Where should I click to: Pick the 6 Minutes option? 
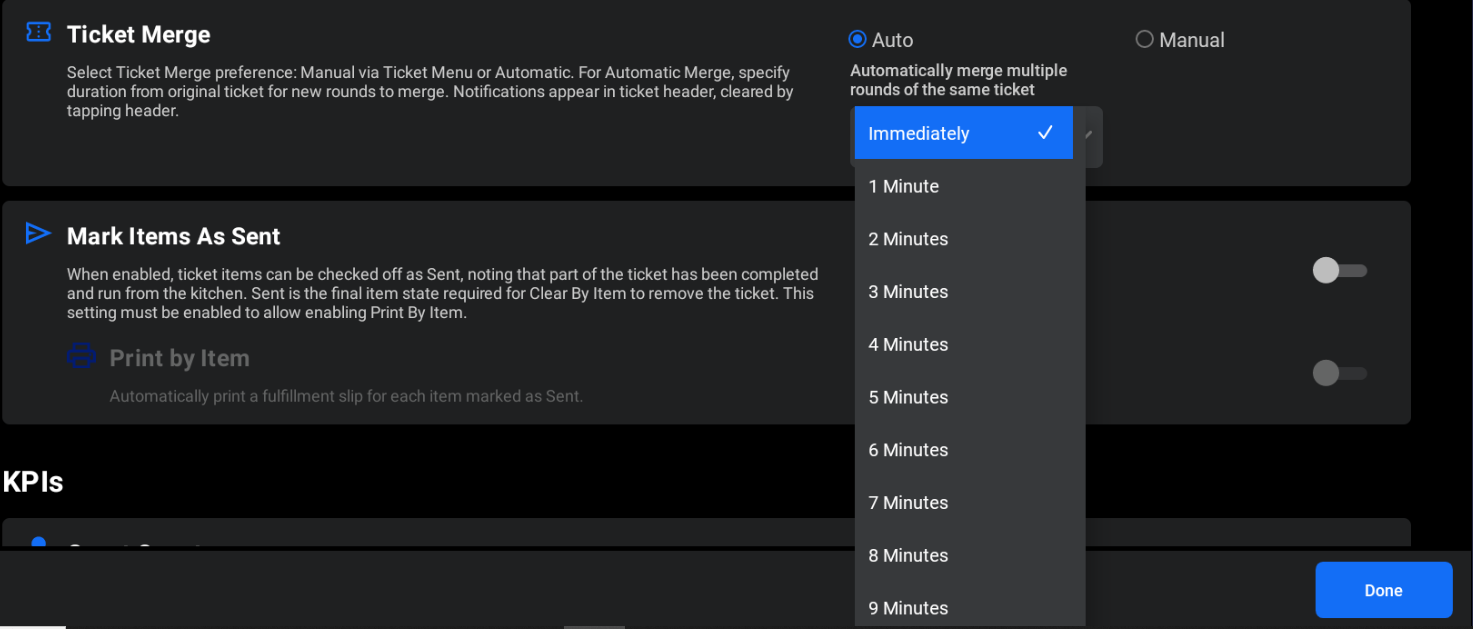(x=908, y=450)
